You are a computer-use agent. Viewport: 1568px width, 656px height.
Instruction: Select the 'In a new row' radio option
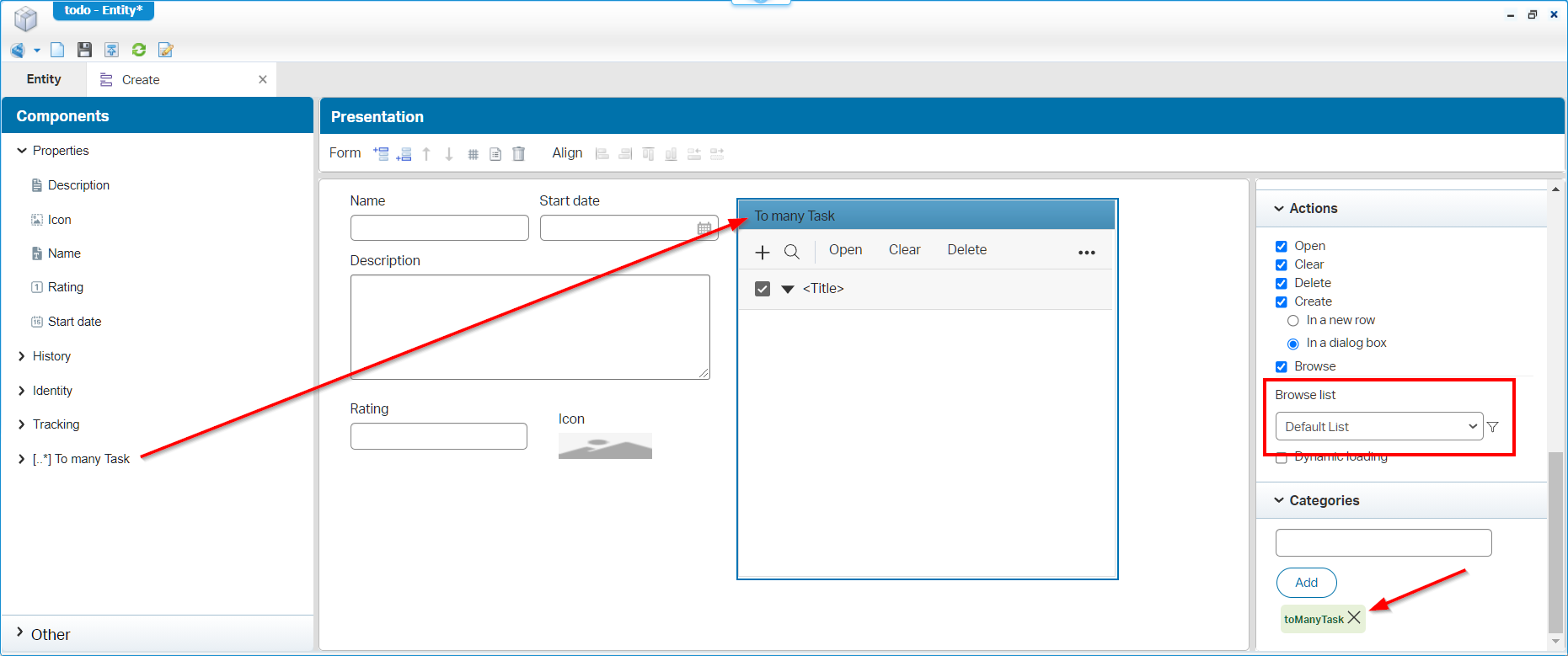coord(1292,321)
